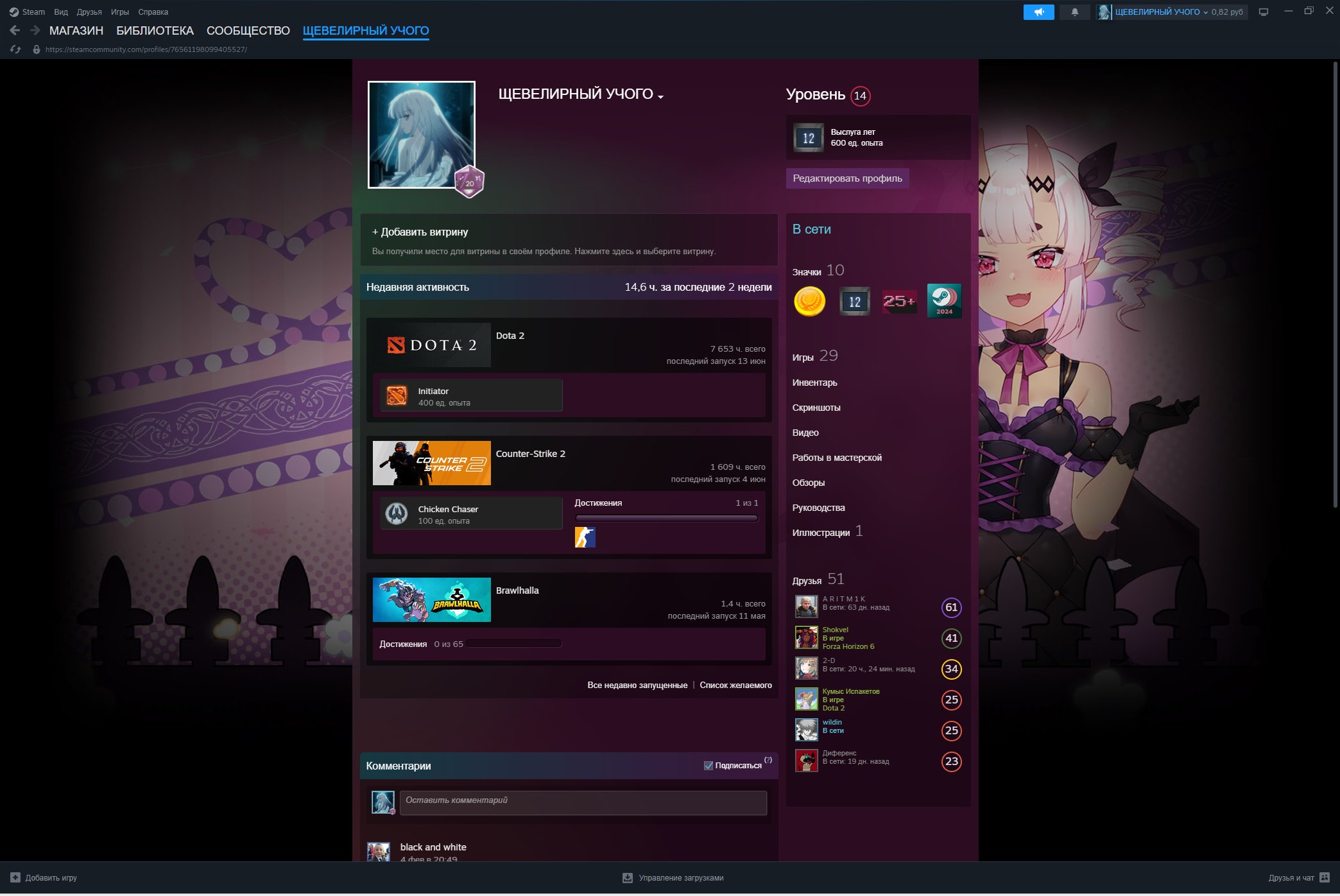Open the Видео link
This screenshot has width=1340, height=896.
point(805,433)
